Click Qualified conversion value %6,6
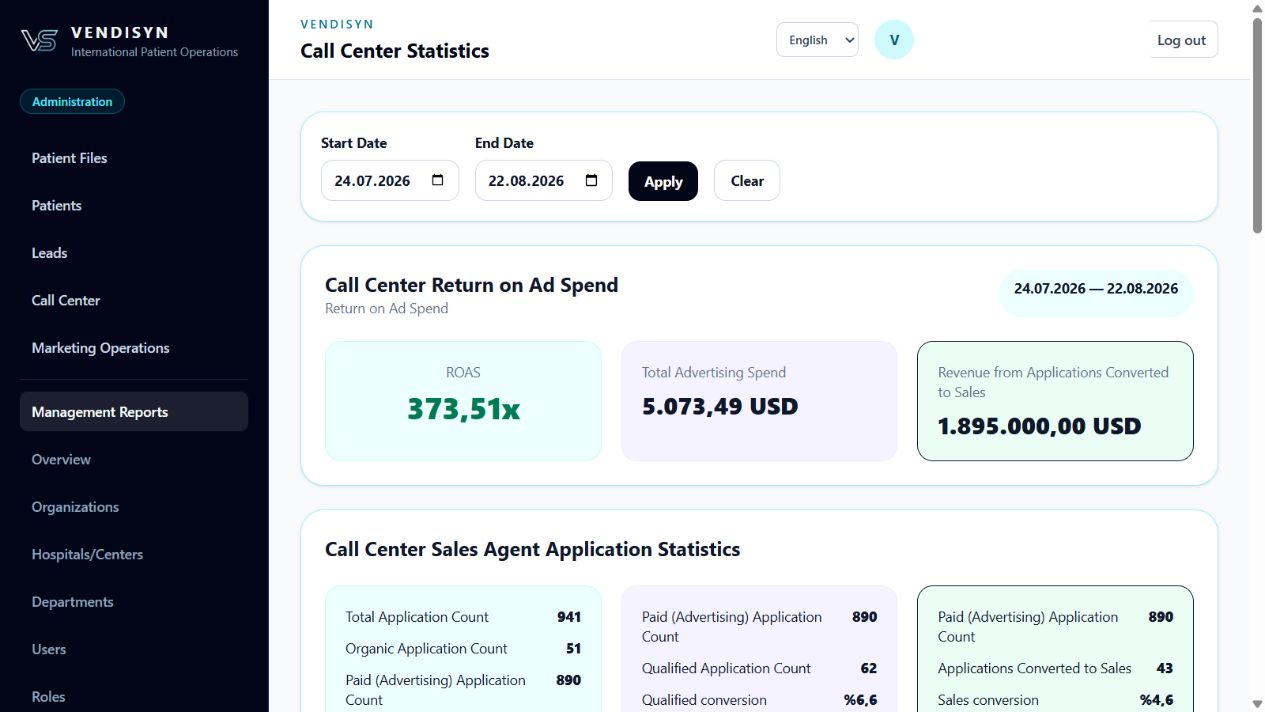Image resolution: width=1265 pixels, height=712 pixels. pos(861,700)
